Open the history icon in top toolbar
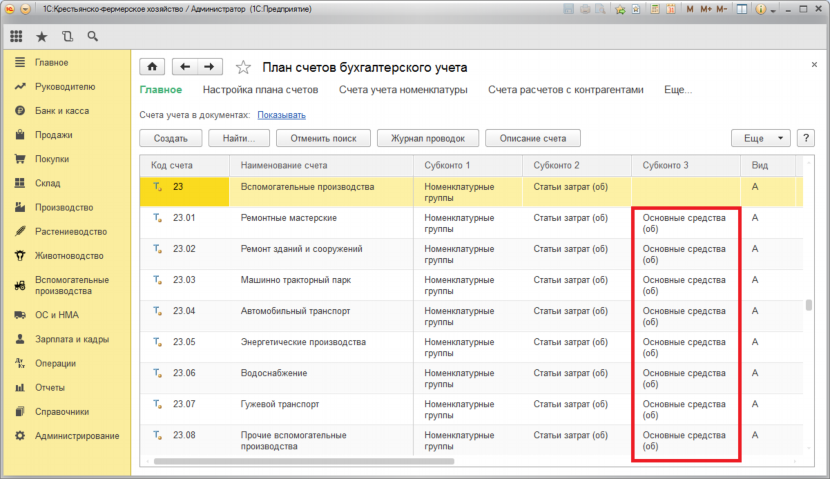The width and height of the screenshot is (830, 479). 67,36
